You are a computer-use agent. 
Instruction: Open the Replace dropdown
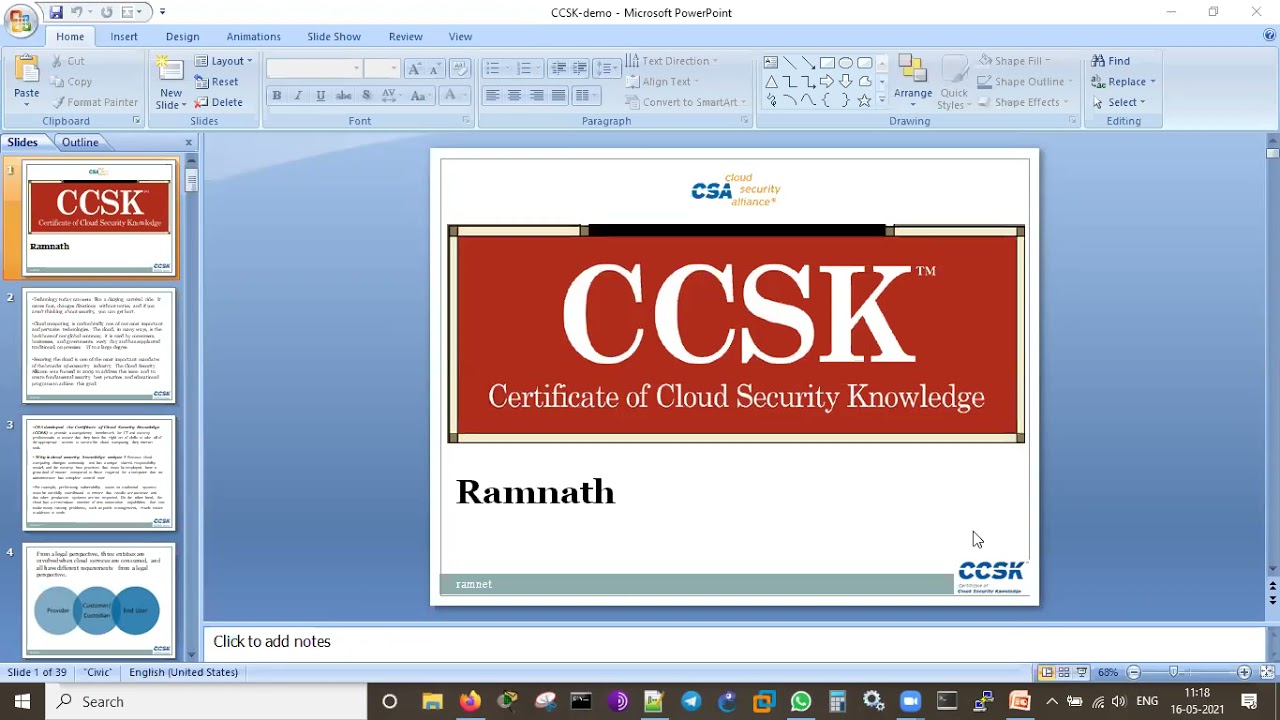point(1124,82)
